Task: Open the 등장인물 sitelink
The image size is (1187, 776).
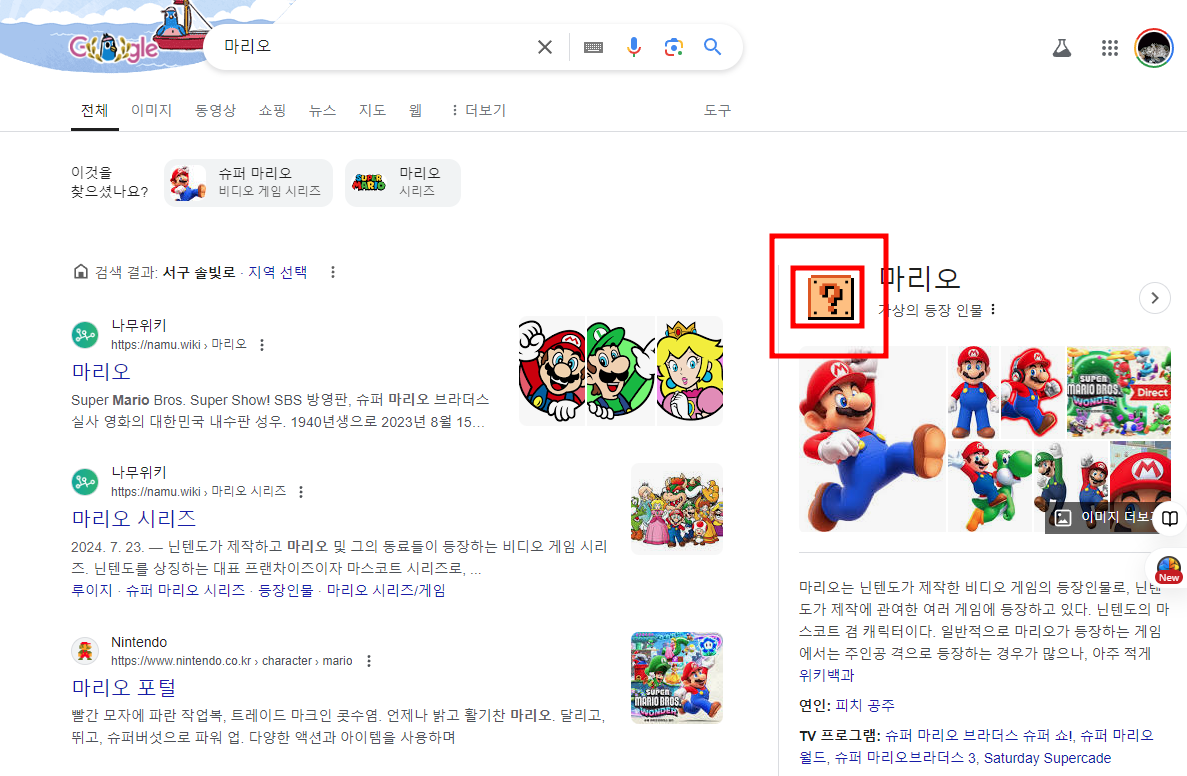Action: coord(285,591)
